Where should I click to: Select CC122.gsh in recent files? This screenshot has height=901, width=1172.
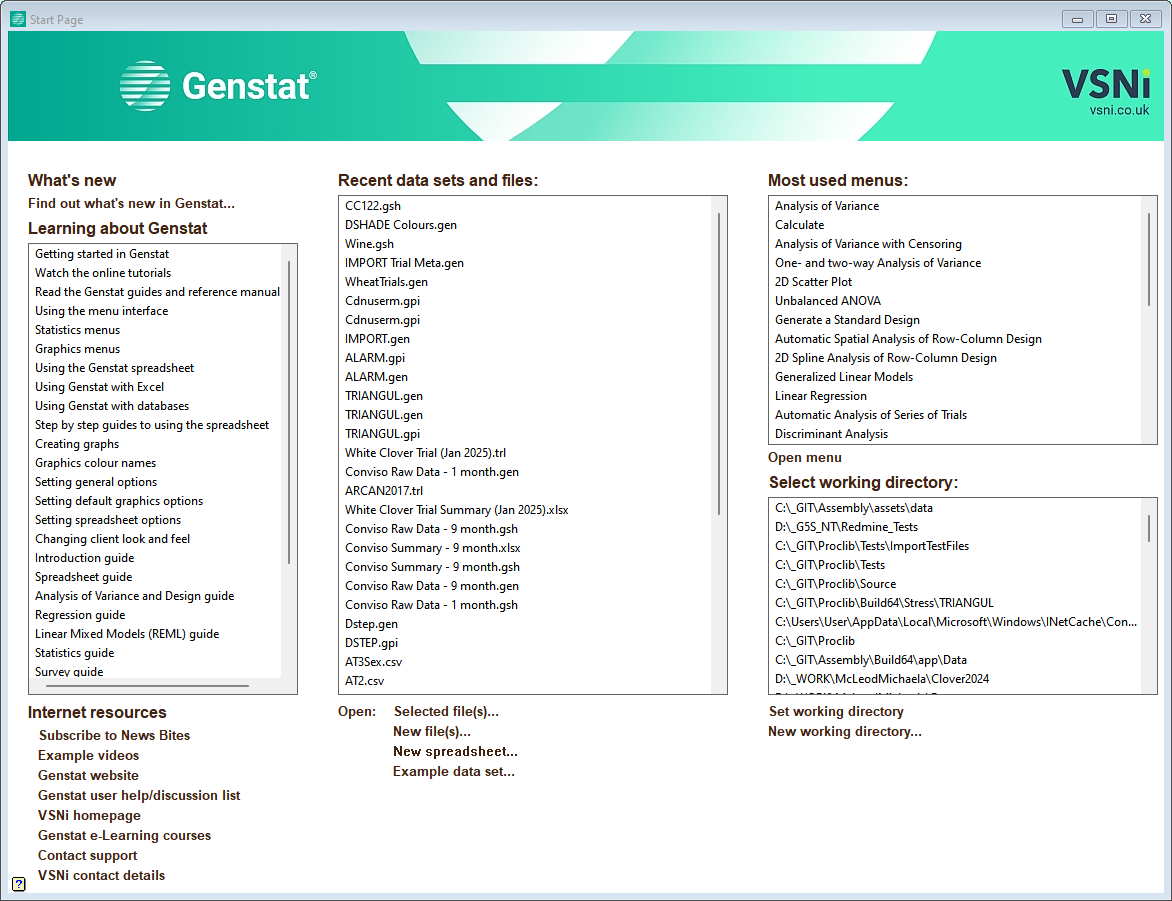373,206
